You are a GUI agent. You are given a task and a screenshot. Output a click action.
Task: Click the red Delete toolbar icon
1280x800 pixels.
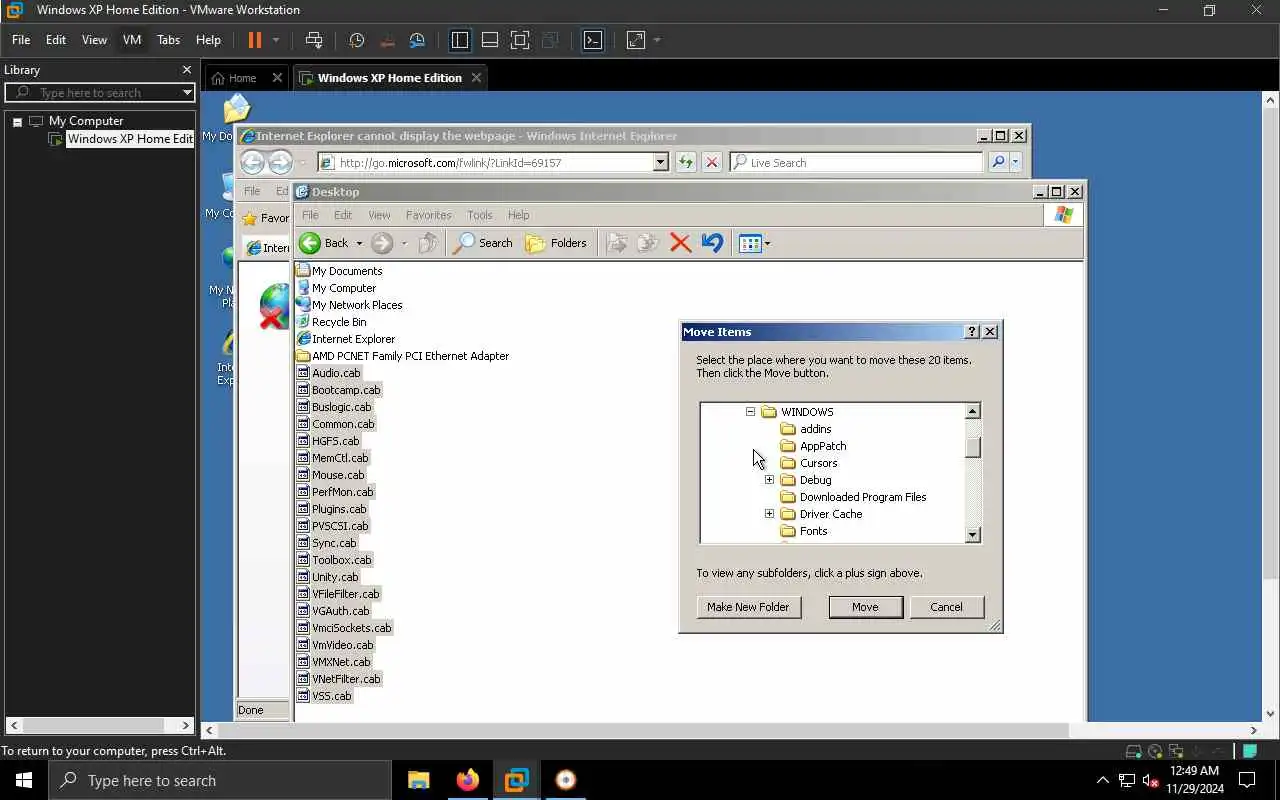coord(680,243)
